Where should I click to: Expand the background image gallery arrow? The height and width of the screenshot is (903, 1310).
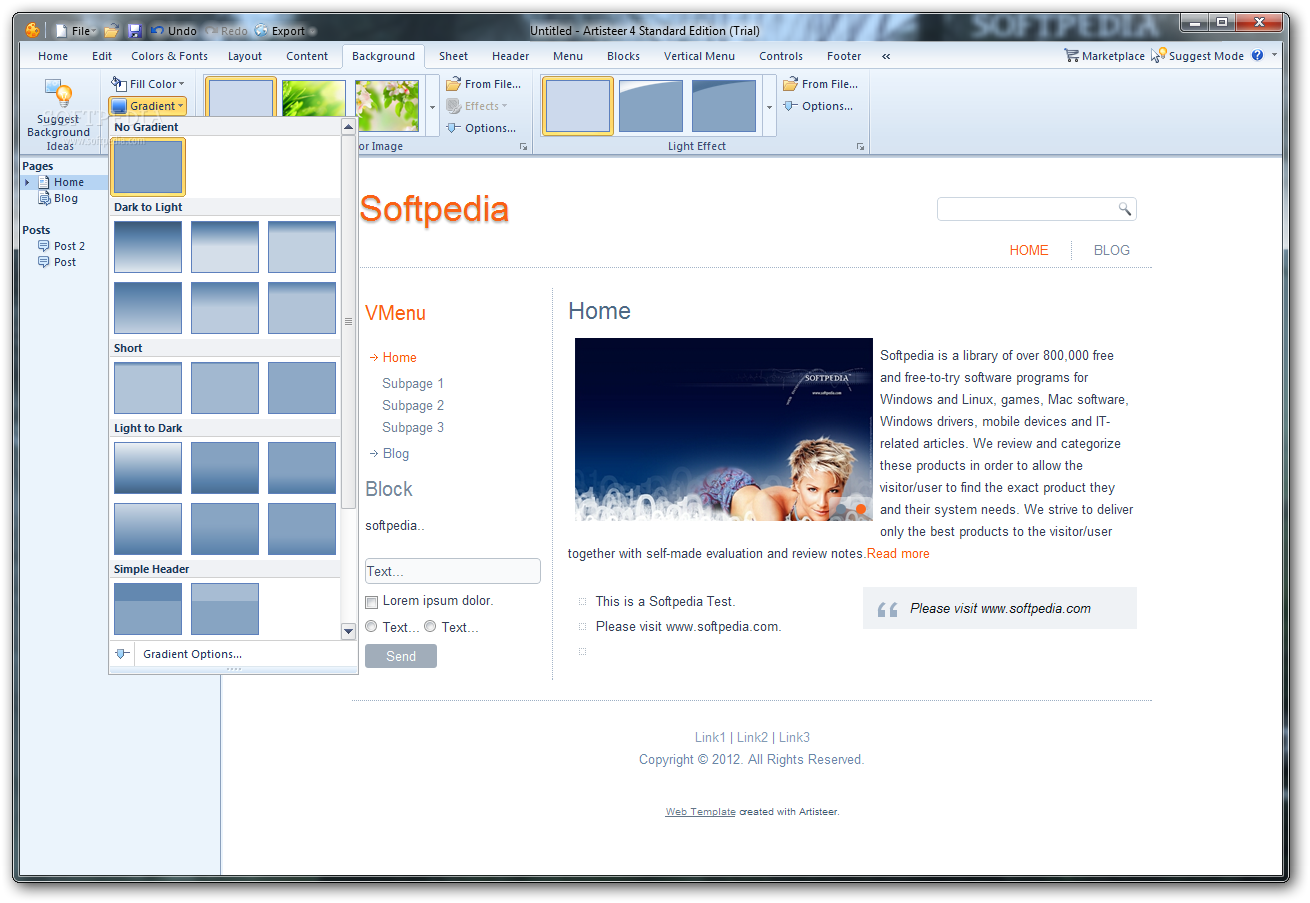click(433, 107)
